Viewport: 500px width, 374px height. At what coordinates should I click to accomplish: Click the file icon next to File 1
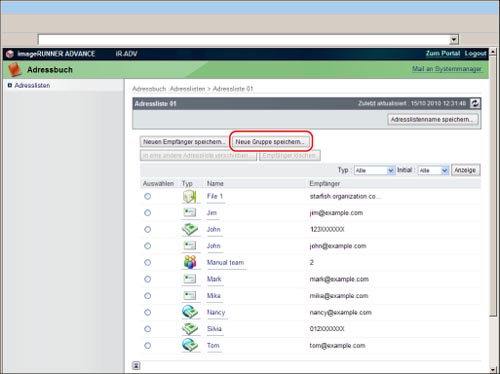point(190,196)
